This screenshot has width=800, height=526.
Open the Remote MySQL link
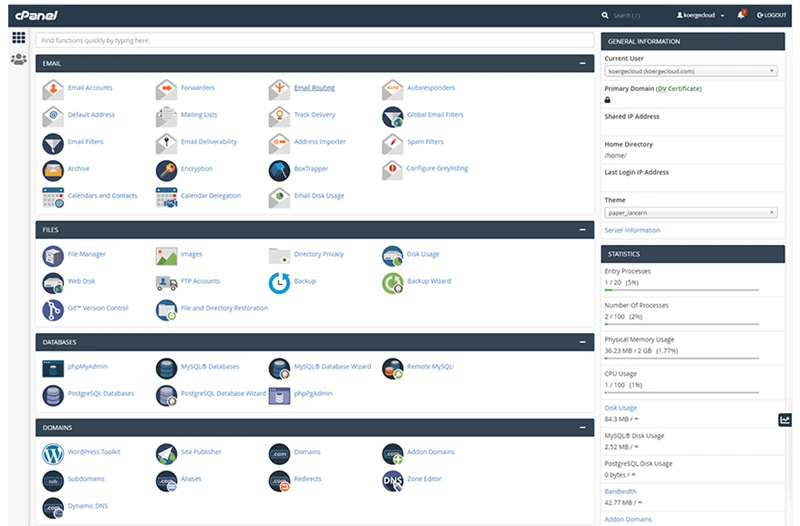430,366
